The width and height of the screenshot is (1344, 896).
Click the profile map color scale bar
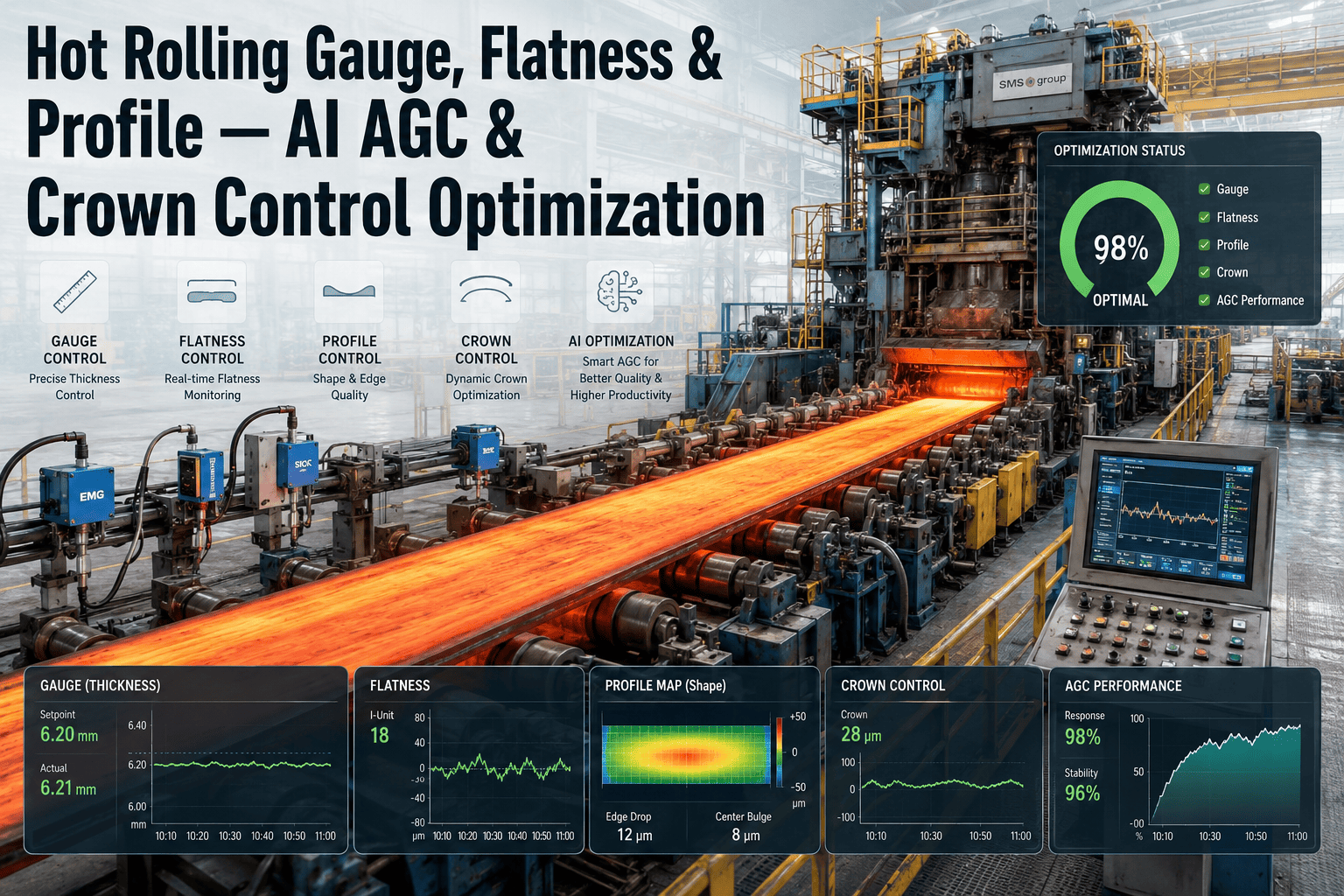779,752
